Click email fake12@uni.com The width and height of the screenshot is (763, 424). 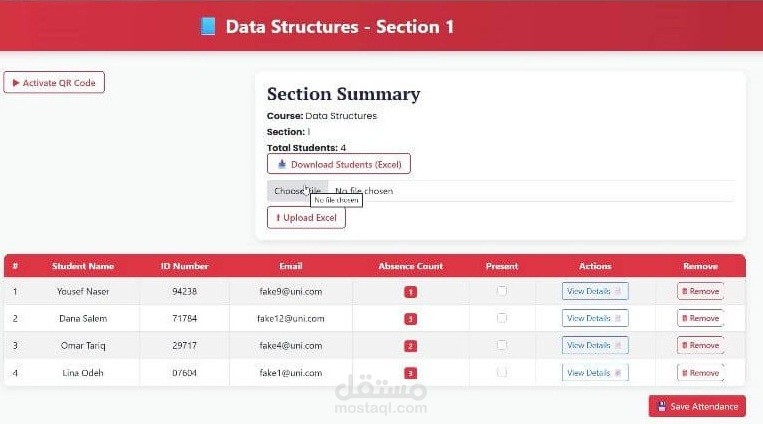[291, 318]
